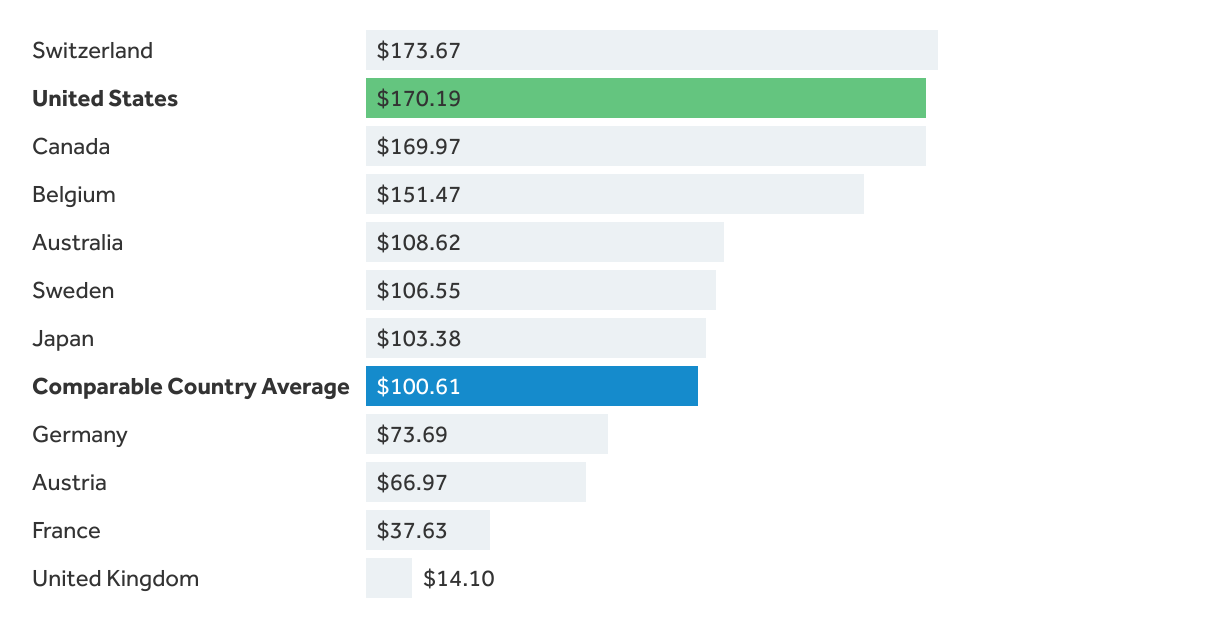Click the Canada bar showing $169.97
1220x628 pixels.
(x=645, y=146)
